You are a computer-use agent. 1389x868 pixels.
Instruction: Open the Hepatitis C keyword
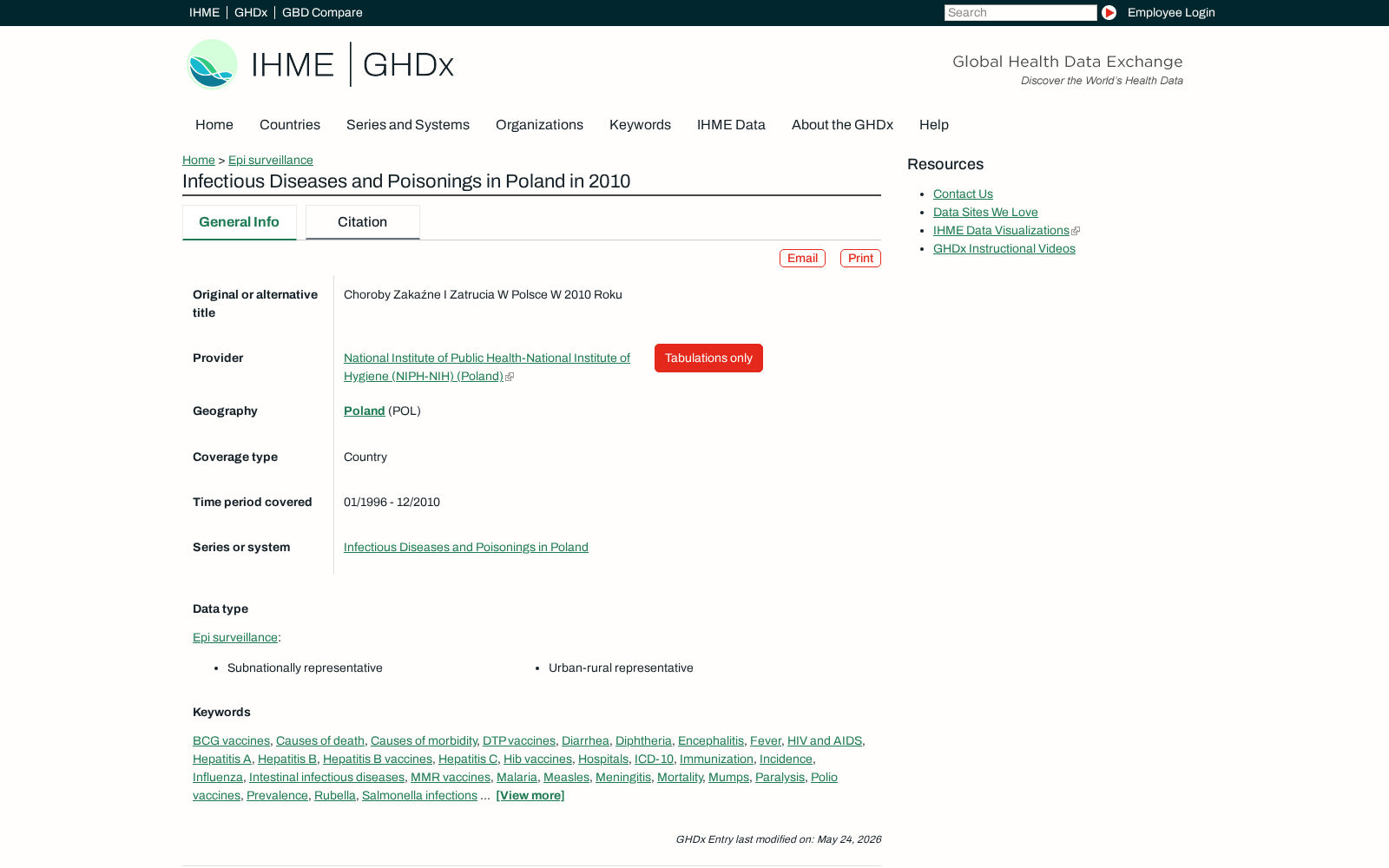(468, 759)
